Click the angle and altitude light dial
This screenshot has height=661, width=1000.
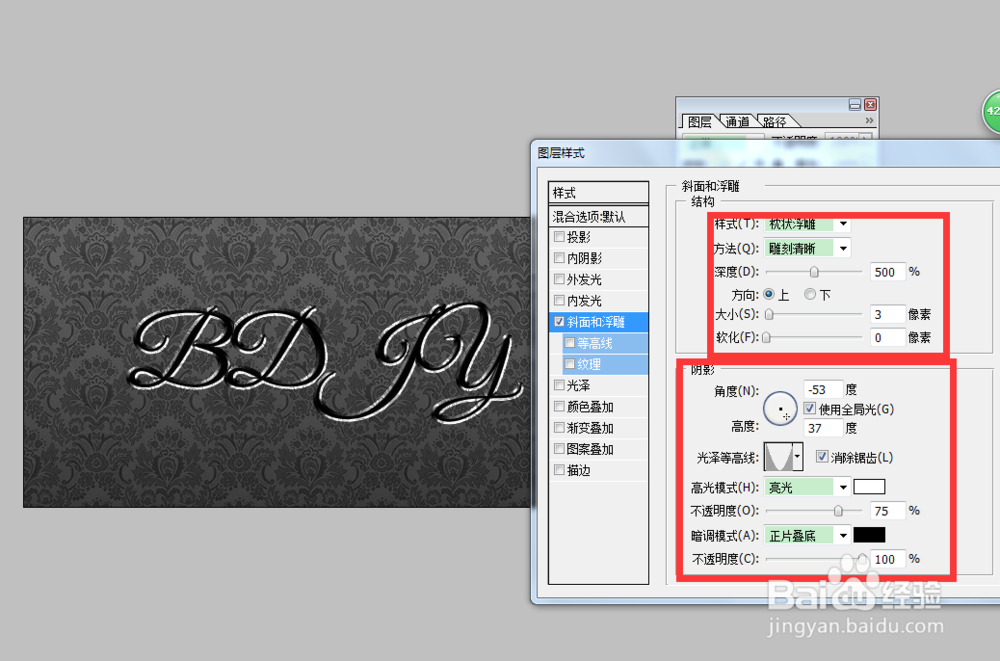[x=780, y=408]
